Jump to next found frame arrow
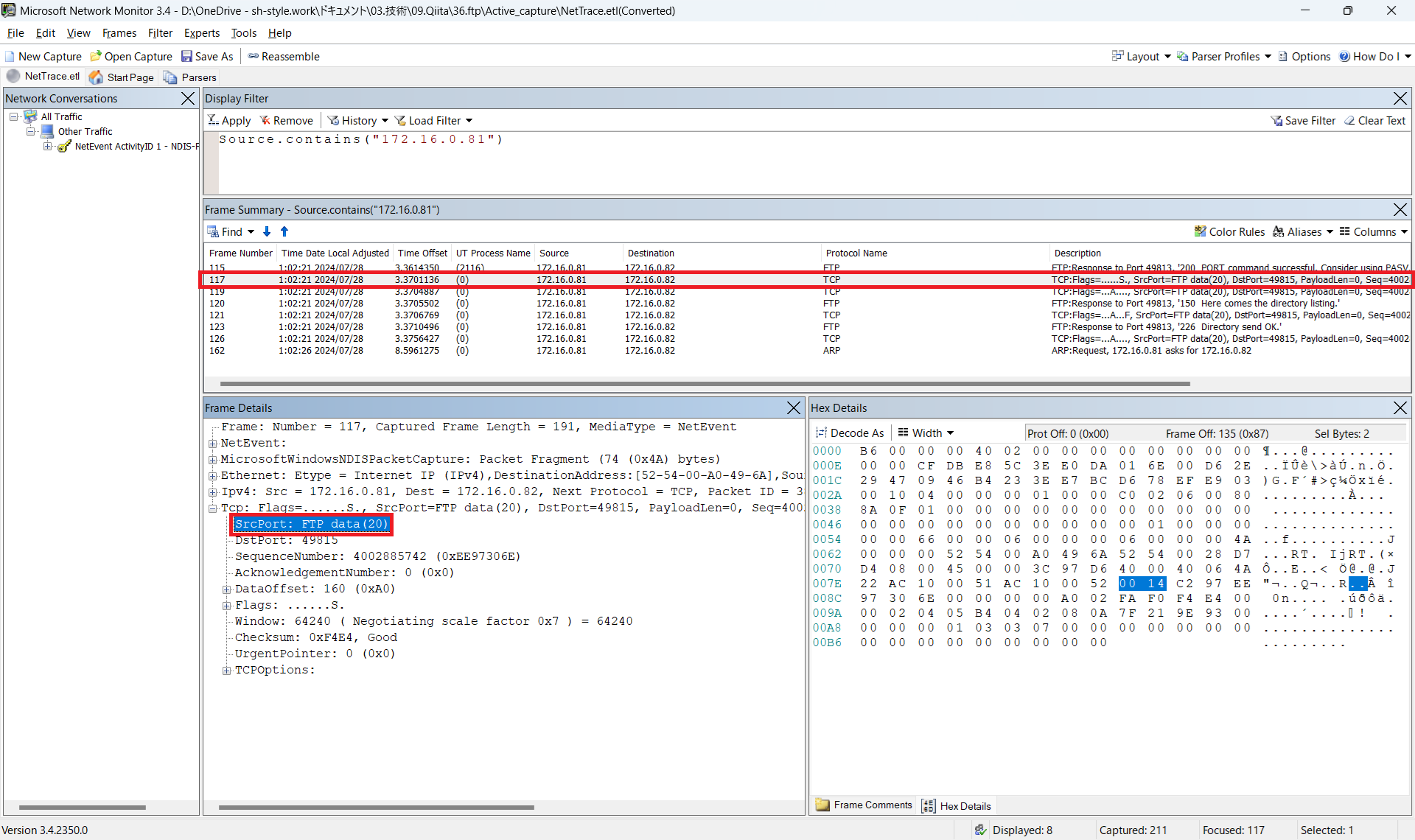This screenshot has width=1415, height=840. tap(267, 232)
